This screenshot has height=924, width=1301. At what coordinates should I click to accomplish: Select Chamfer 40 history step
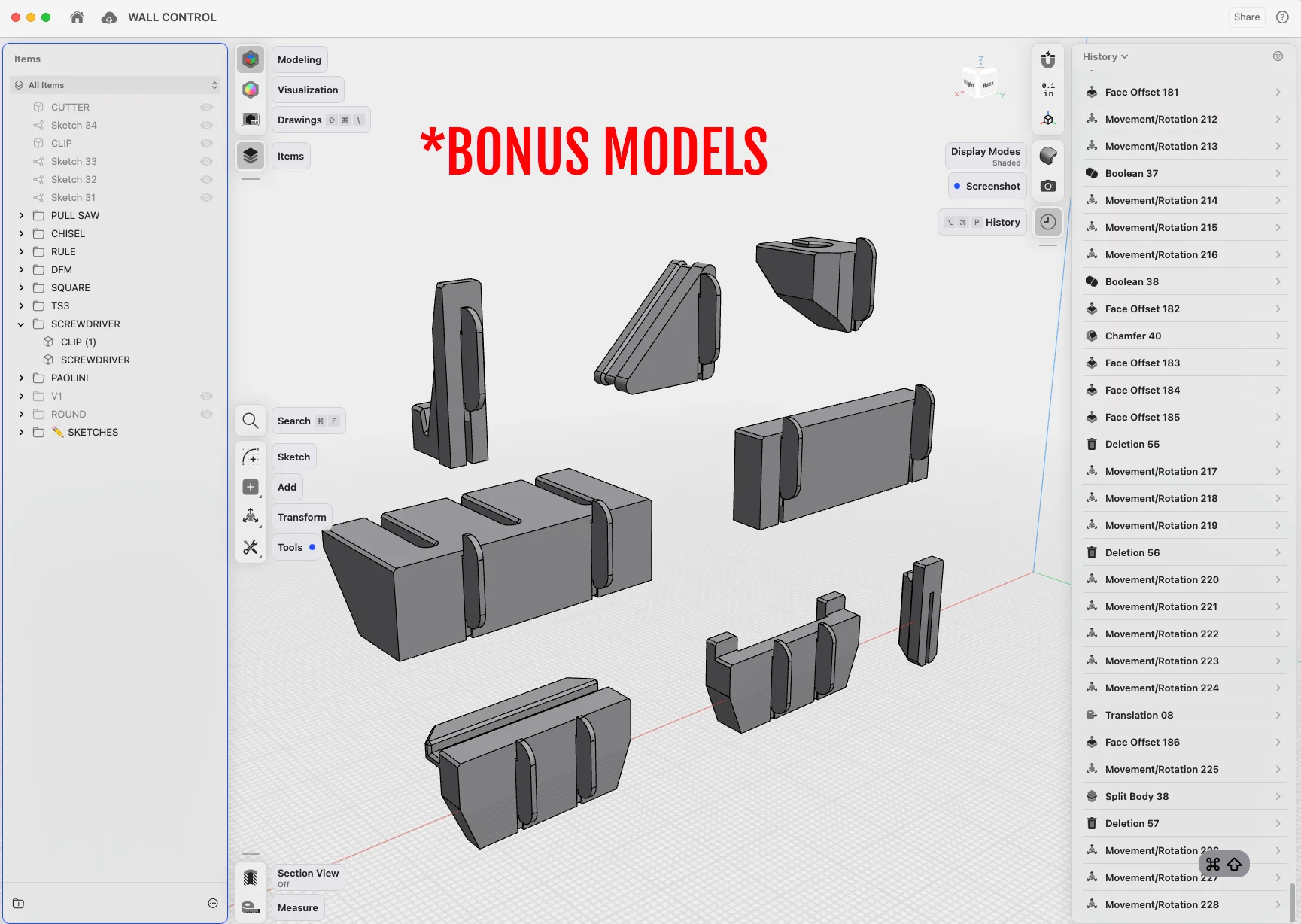click(1184, 336)
